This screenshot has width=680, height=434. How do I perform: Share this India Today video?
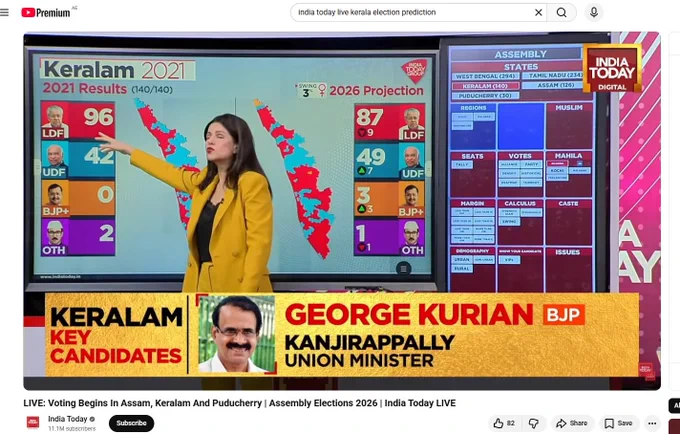tap(572, 424)
